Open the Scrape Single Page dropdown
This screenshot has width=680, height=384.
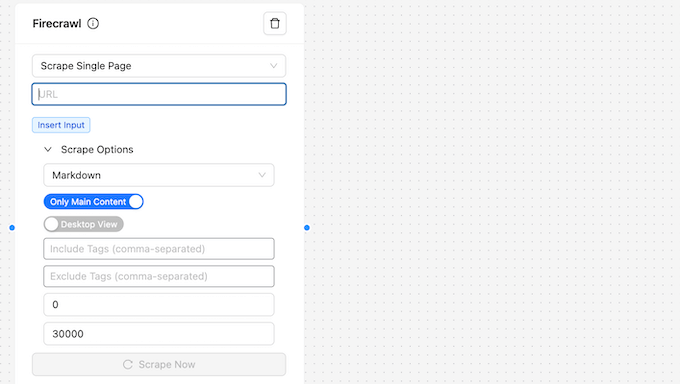[x=159, y=66]
